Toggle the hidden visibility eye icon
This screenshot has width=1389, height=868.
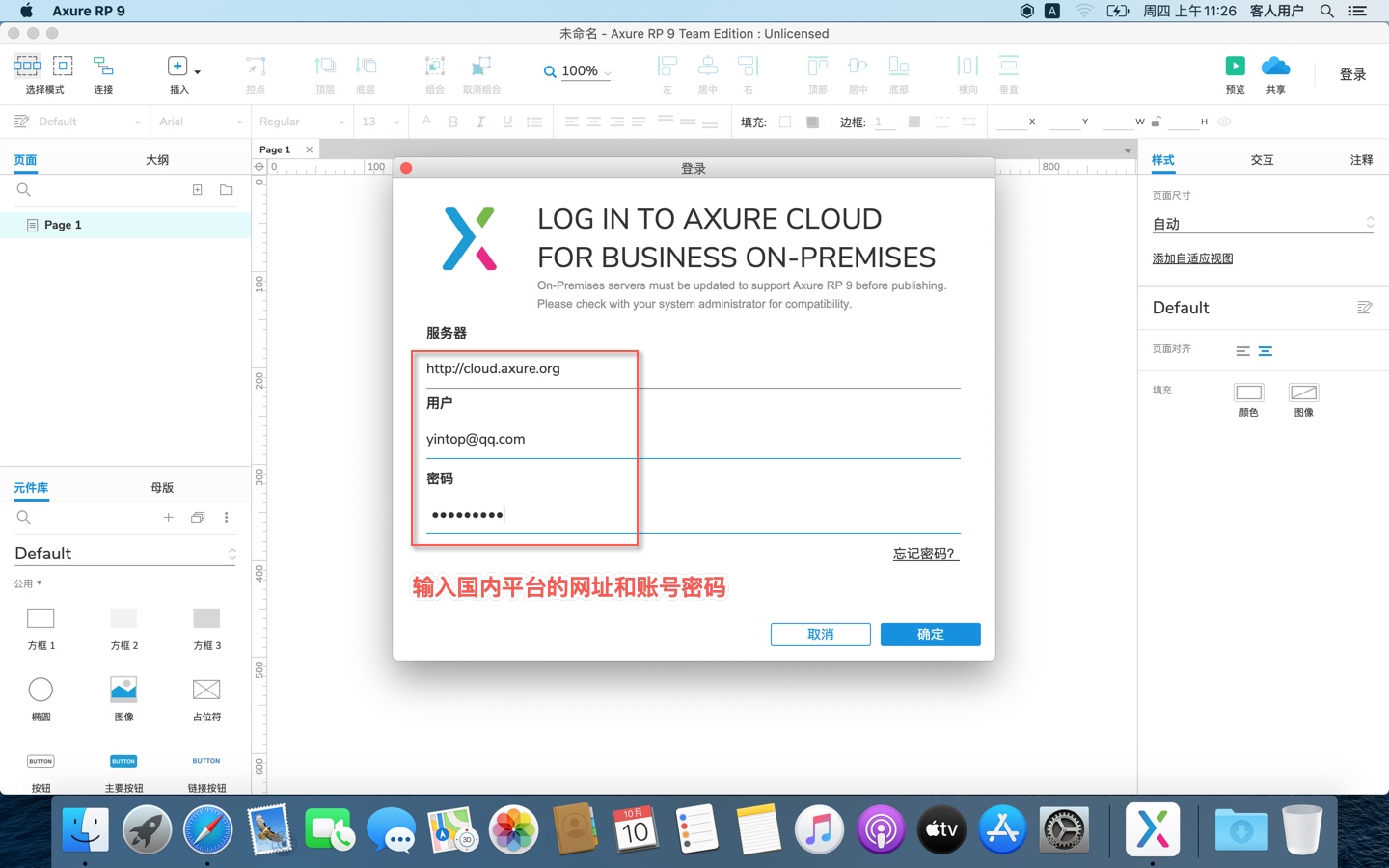pyautogui.click(x=1224, y=122)
